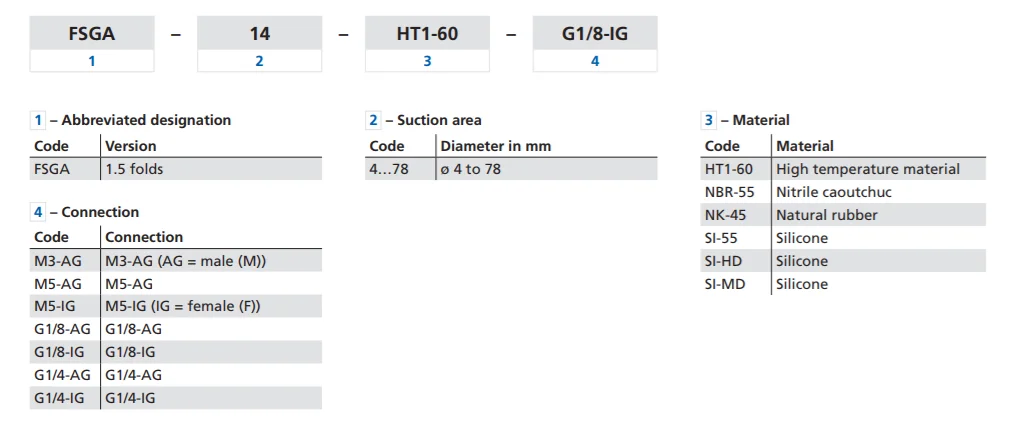This screenshot has width=1013, height=425.
Task: Click the boxed 1 before Abbreviated designation
Action: 39,120
